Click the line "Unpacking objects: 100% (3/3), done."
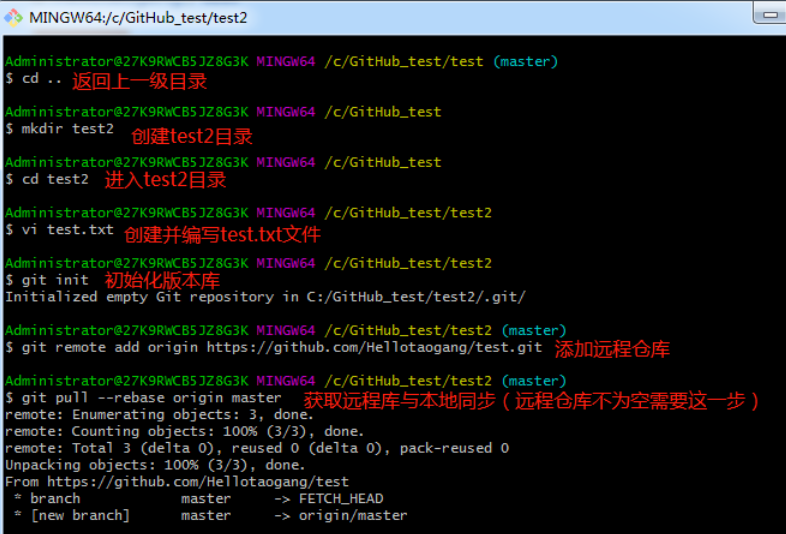 coord(155,465)
